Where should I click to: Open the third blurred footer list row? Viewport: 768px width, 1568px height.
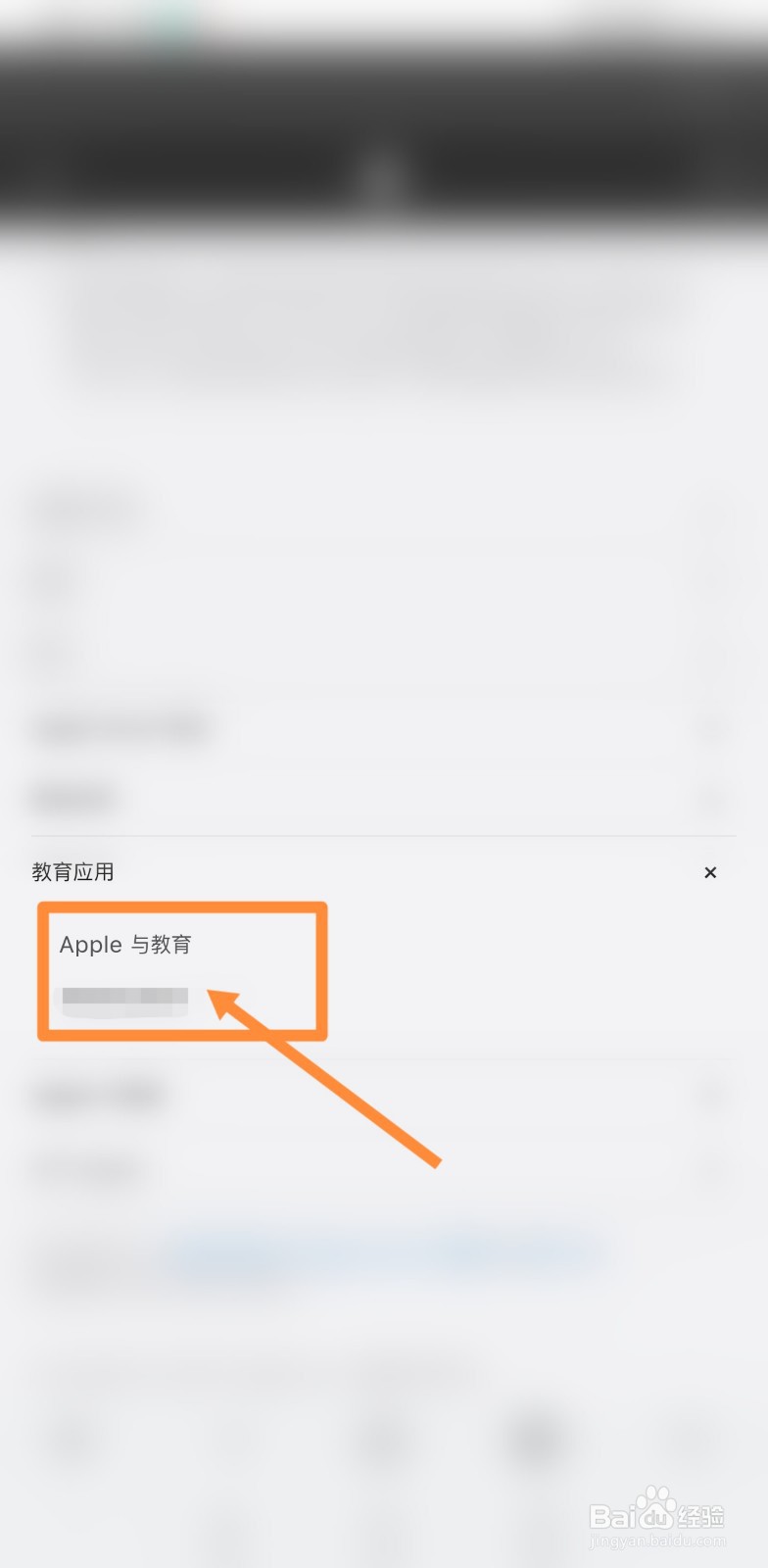384,655
